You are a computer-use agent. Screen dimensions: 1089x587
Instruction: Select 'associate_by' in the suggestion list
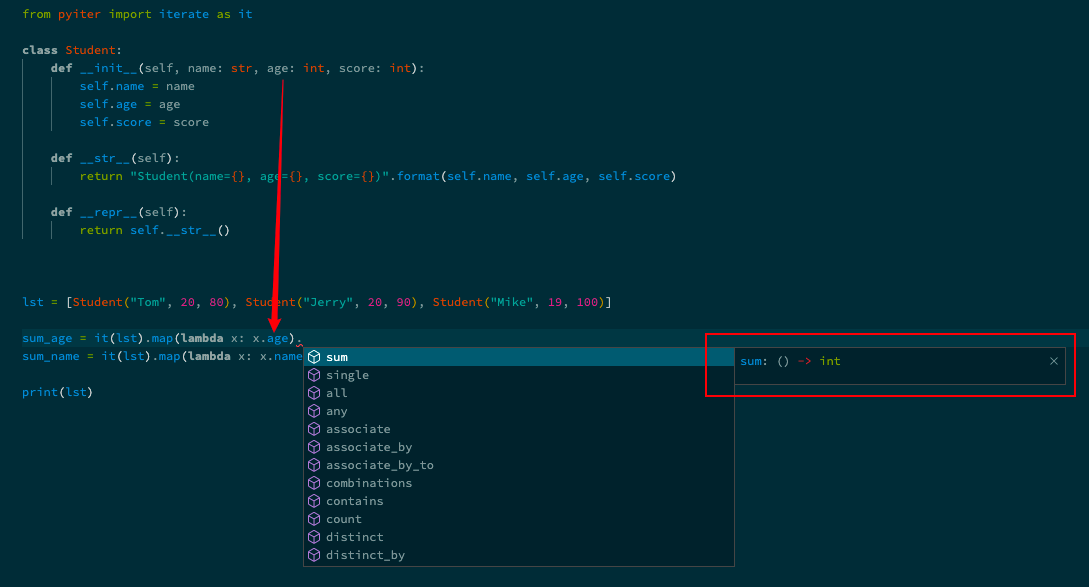click(x=519, y=447)
